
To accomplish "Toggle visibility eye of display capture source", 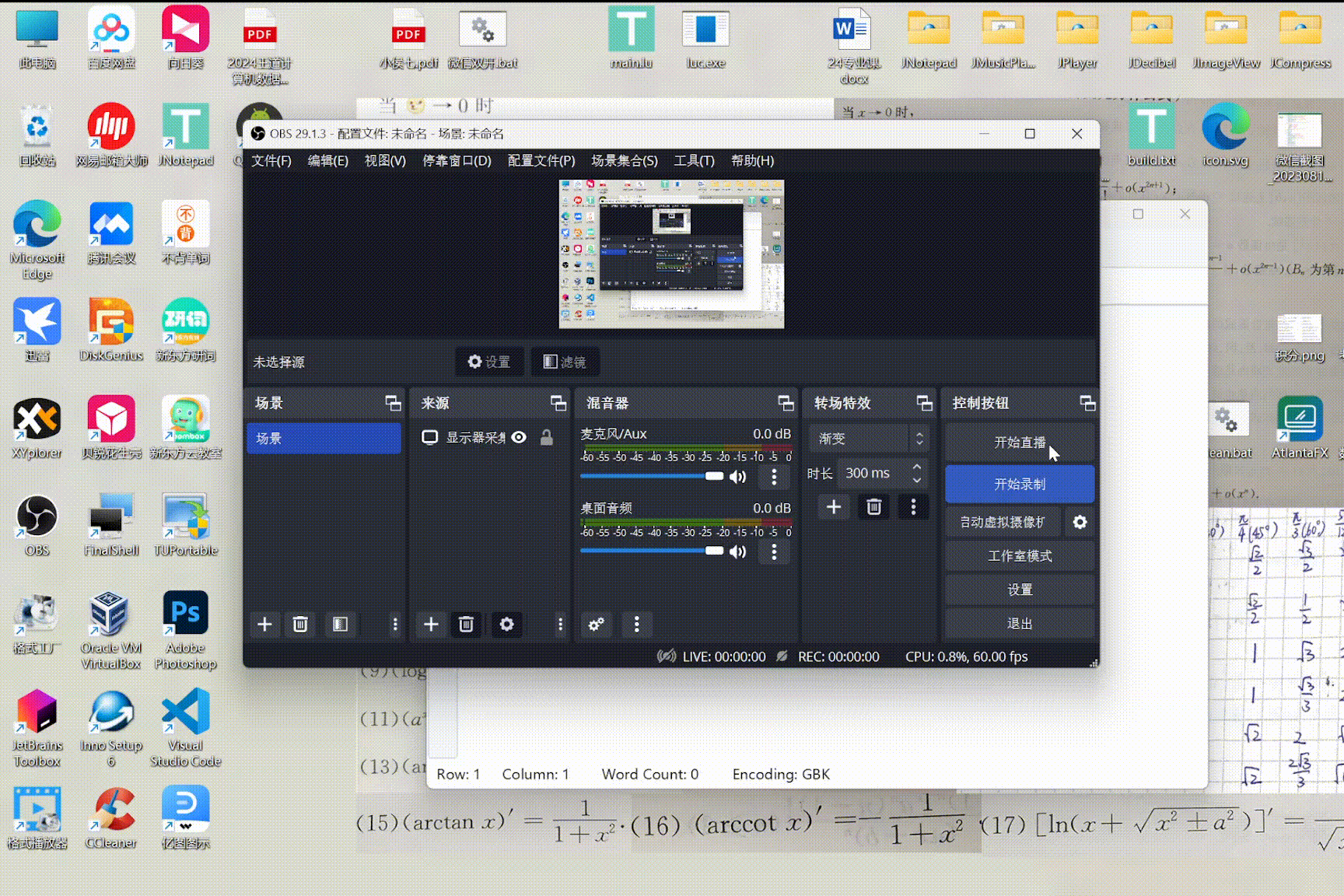I will [519, 438].
